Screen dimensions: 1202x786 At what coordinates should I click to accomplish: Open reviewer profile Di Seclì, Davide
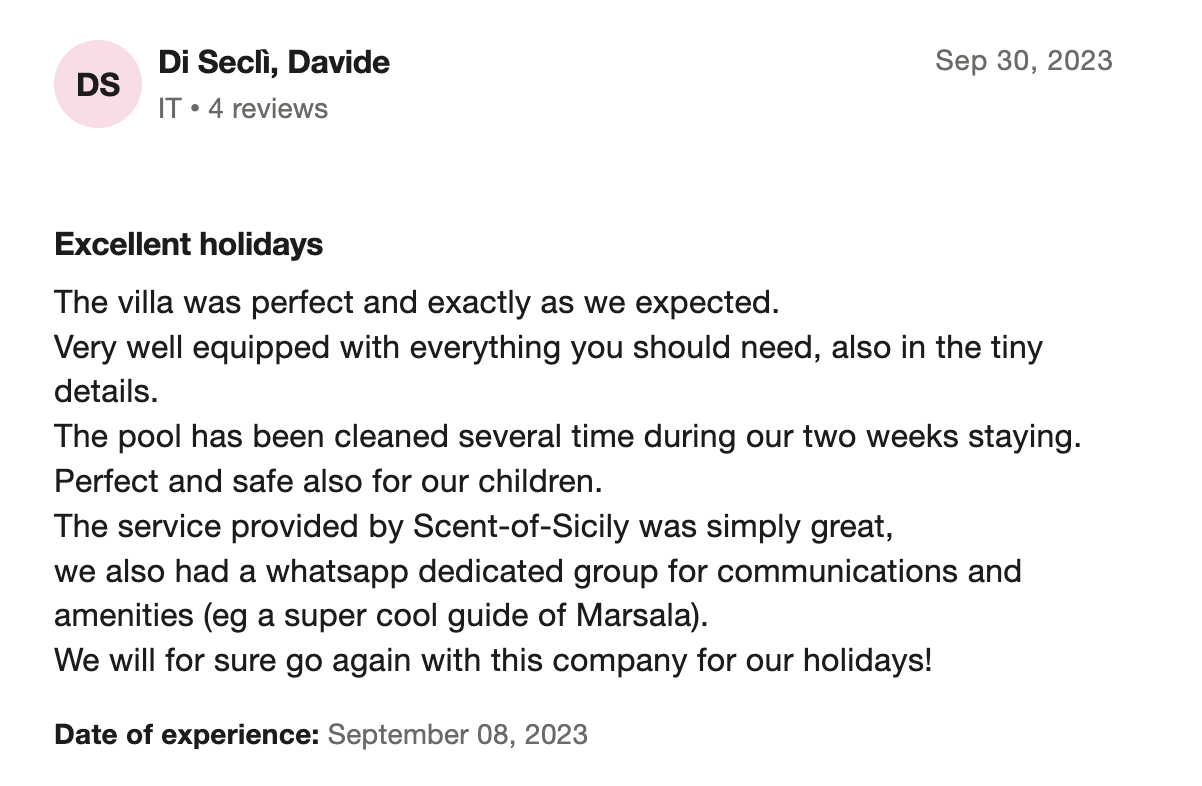click(273, 63)
